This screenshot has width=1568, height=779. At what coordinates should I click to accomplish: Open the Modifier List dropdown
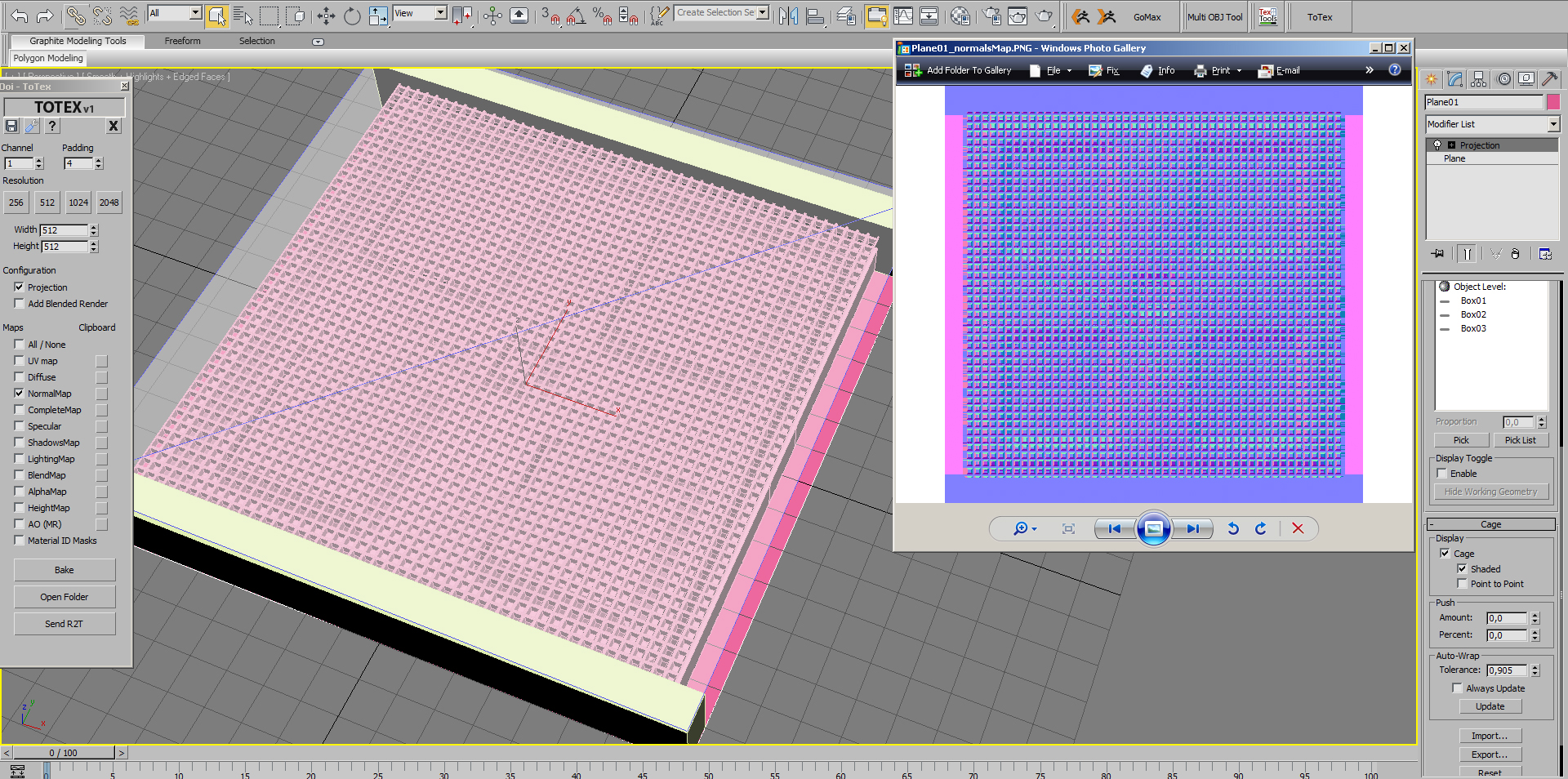click(1553, 124)
